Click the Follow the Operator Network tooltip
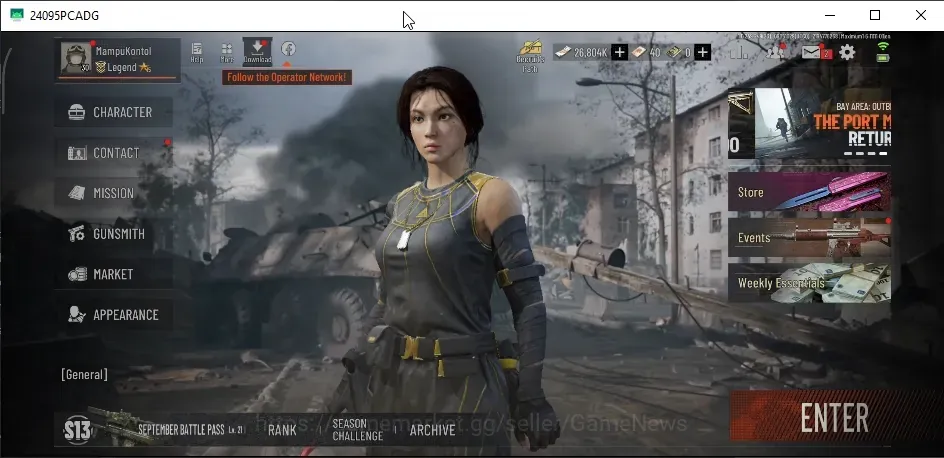Screen dimensions: 944x458 [x=287, y=77]
